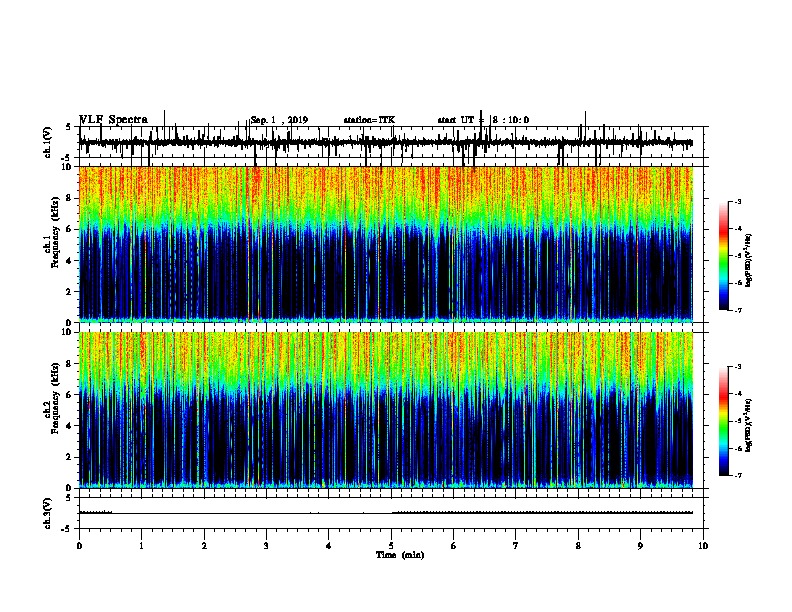792x612 pixels.
Task: Click the "4" frequency tick of ch.1 spectrogram
Action: point(69,261)
